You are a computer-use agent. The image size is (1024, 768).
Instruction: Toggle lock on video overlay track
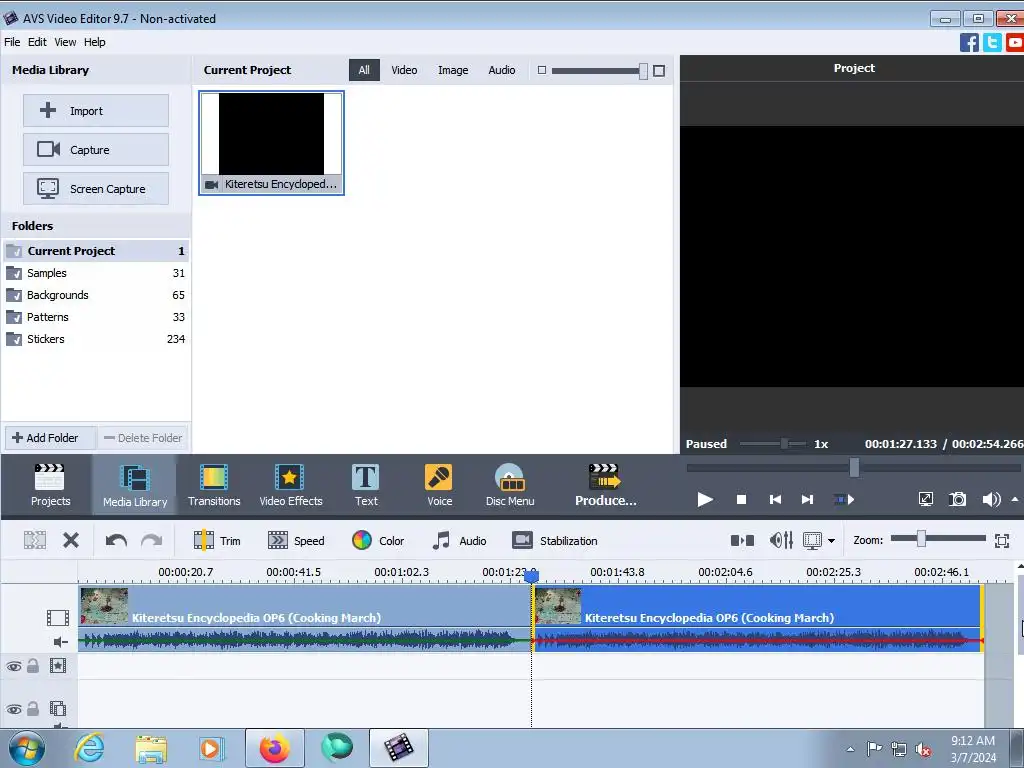[x=33, y=708]
